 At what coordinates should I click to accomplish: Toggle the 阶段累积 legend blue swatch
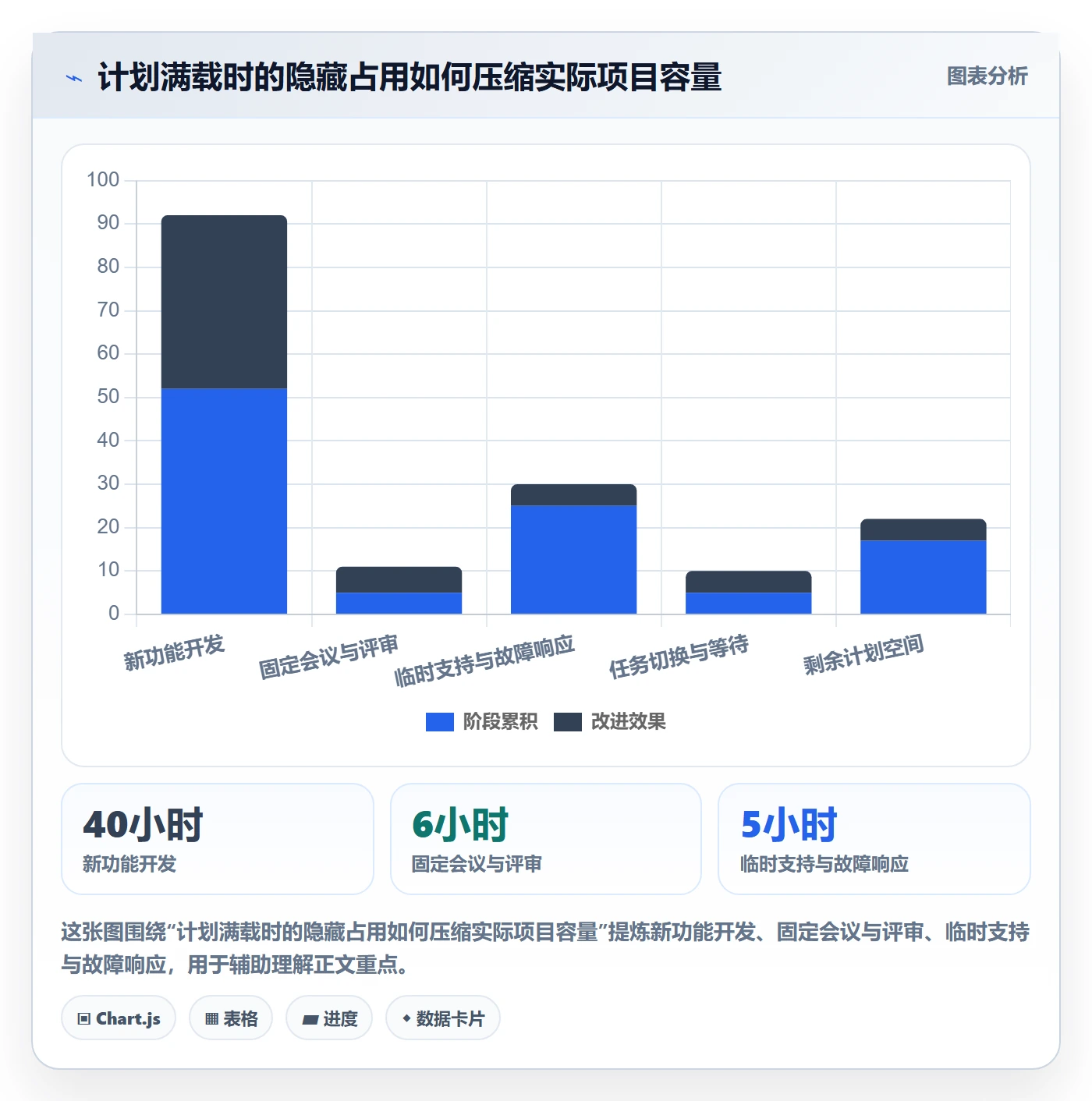click(439, 722)
